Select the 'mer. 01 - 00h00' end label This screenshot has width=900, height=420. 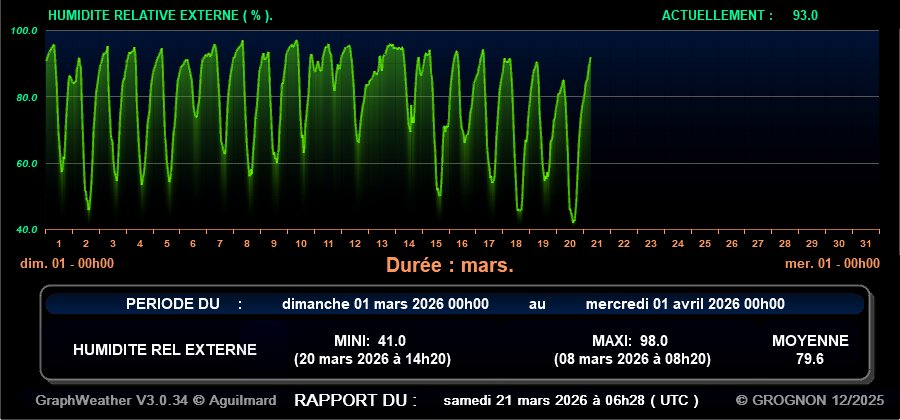[x=832, y=264]
